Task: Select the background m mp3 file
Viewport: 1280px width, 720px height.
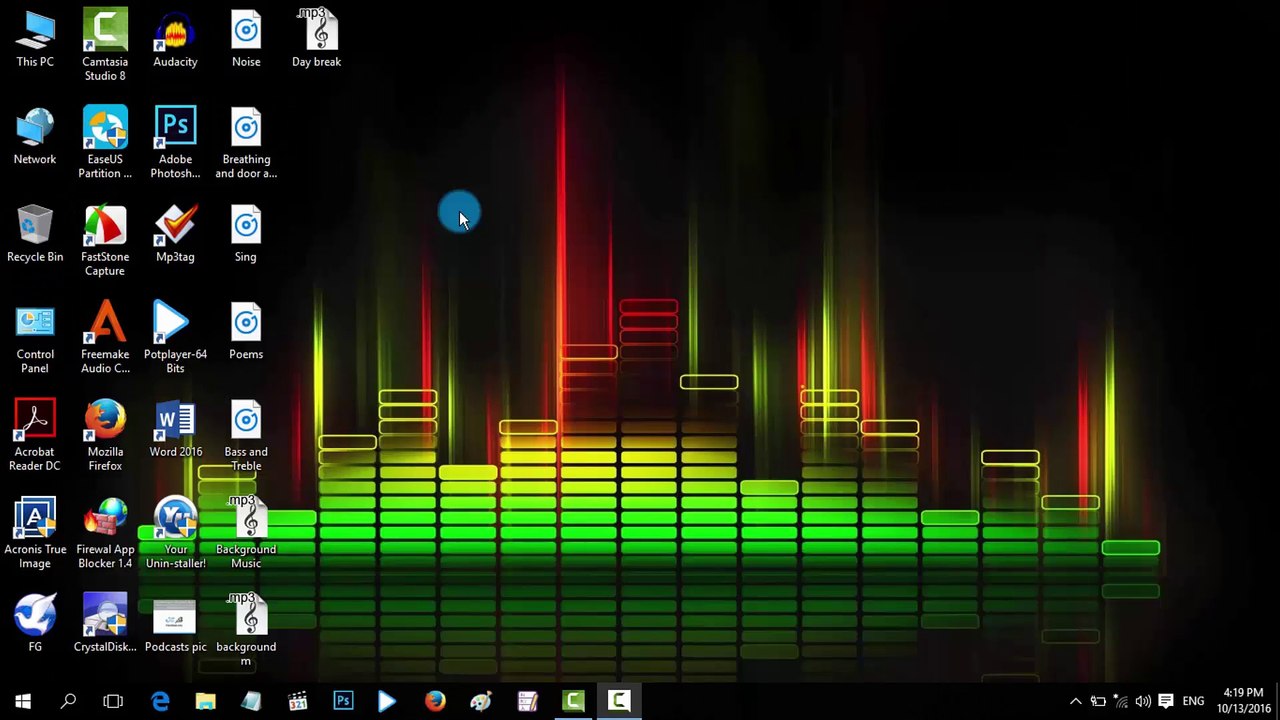Action: pos(246,630)
